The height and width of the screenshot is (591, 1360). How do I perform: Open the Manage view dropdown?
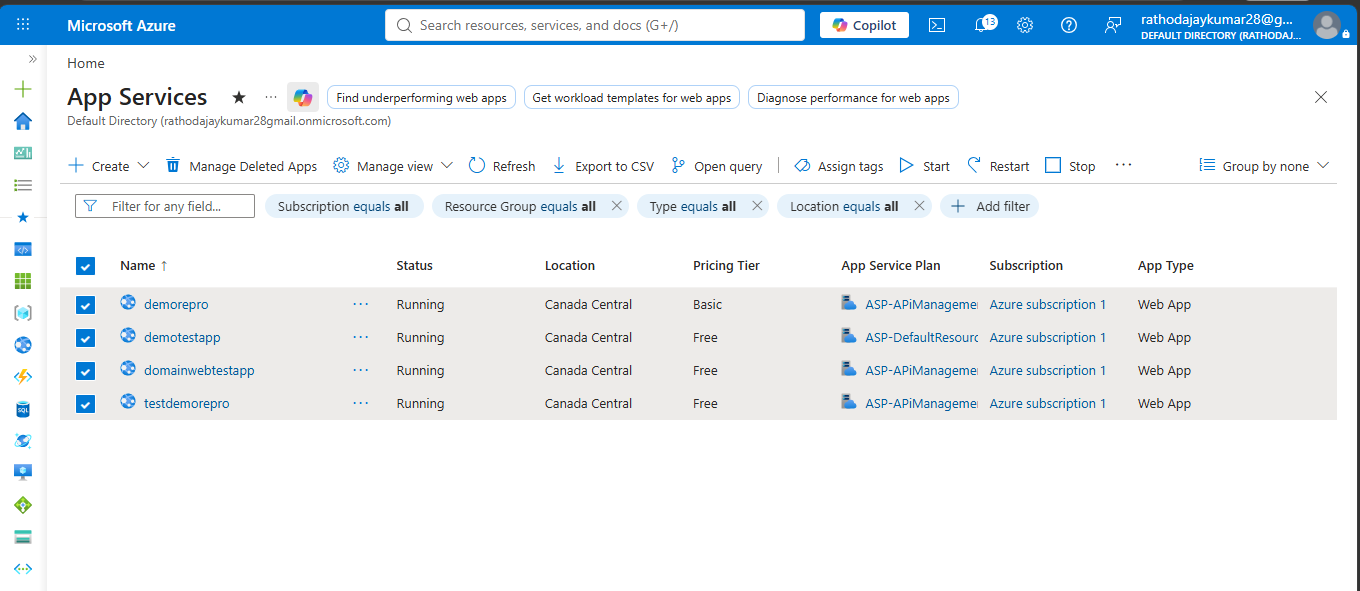(393, 166)
